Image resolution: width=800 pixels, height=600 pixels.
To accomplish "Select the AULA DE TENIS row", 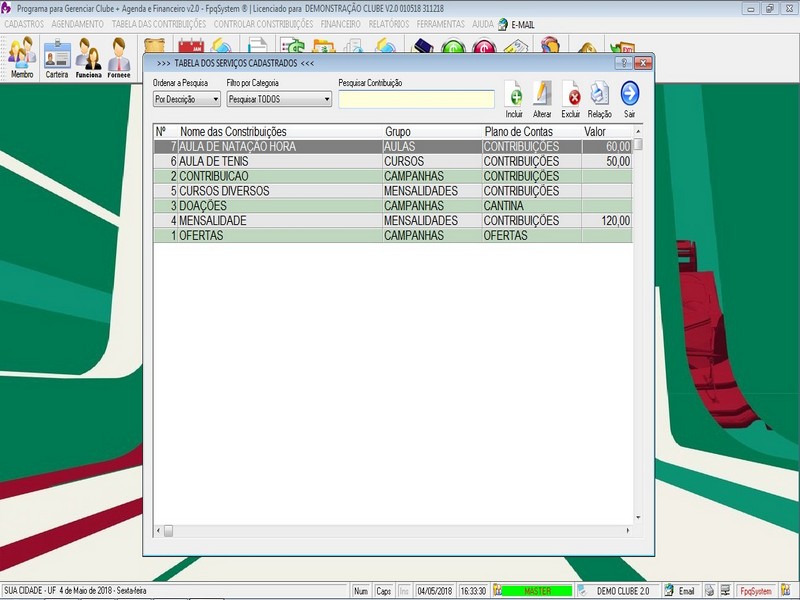I will point(280,161).
